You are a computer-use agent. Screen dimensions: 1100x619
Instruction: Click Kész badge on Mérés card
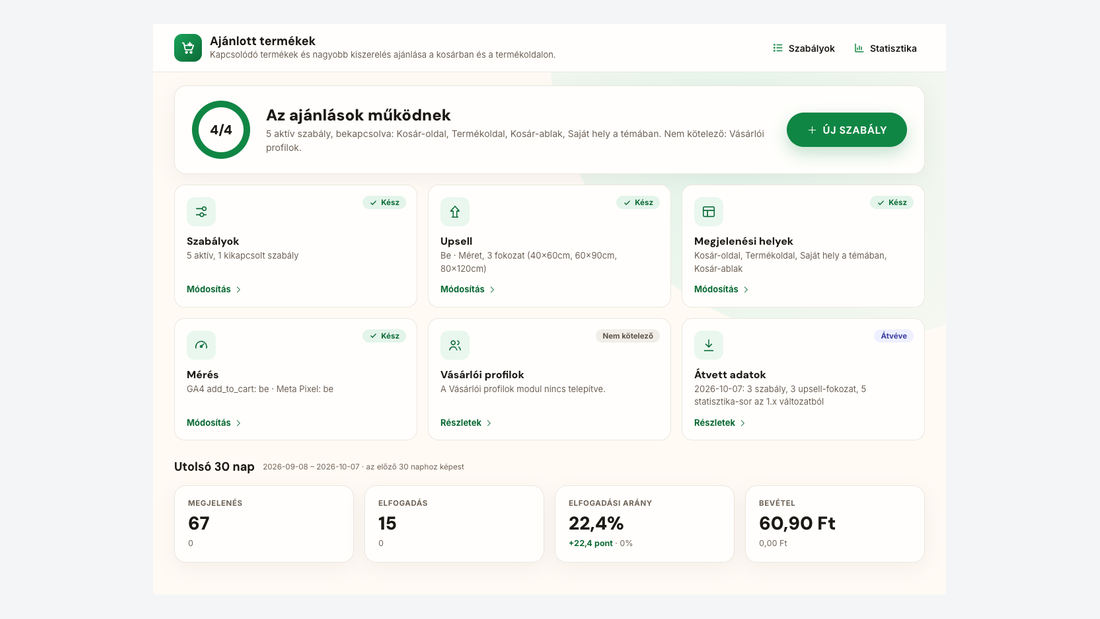[384, 335]
